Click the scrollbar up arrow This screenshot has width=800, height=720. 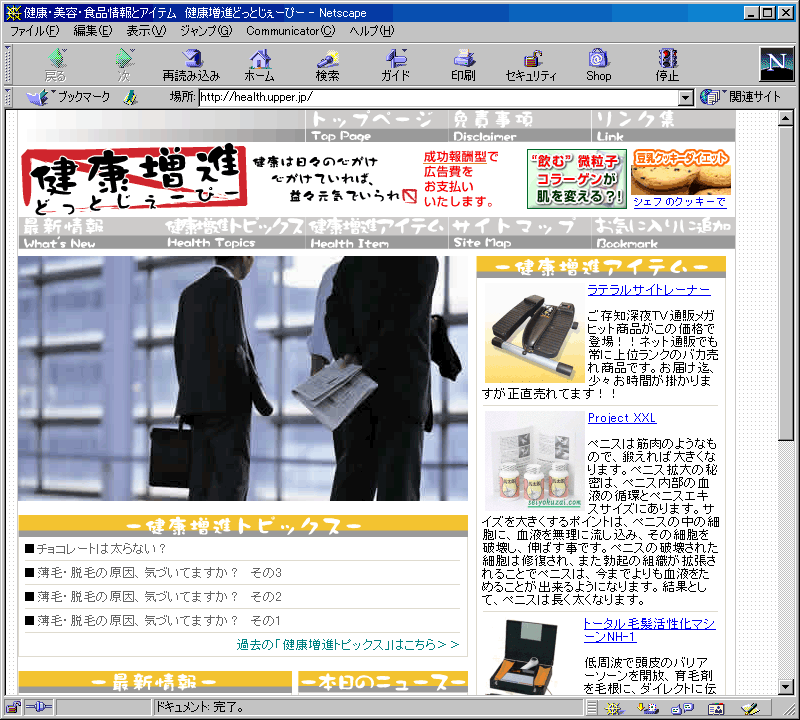coord(786,118)
